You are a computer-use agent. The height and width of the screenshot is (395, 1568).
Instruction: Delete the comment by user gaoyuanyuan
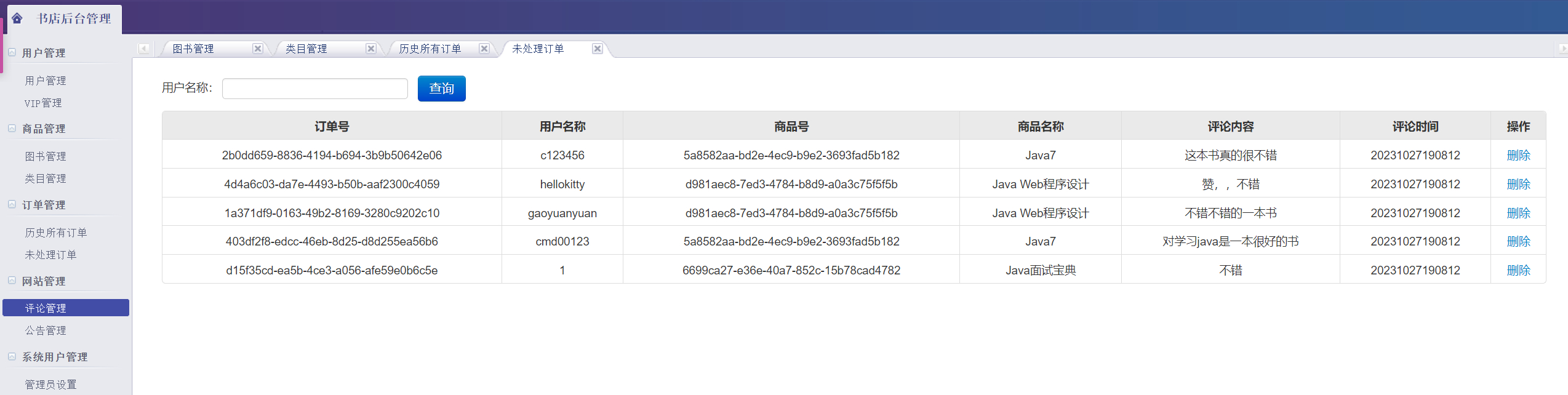pyautogui.click(x=1518, y=213)
